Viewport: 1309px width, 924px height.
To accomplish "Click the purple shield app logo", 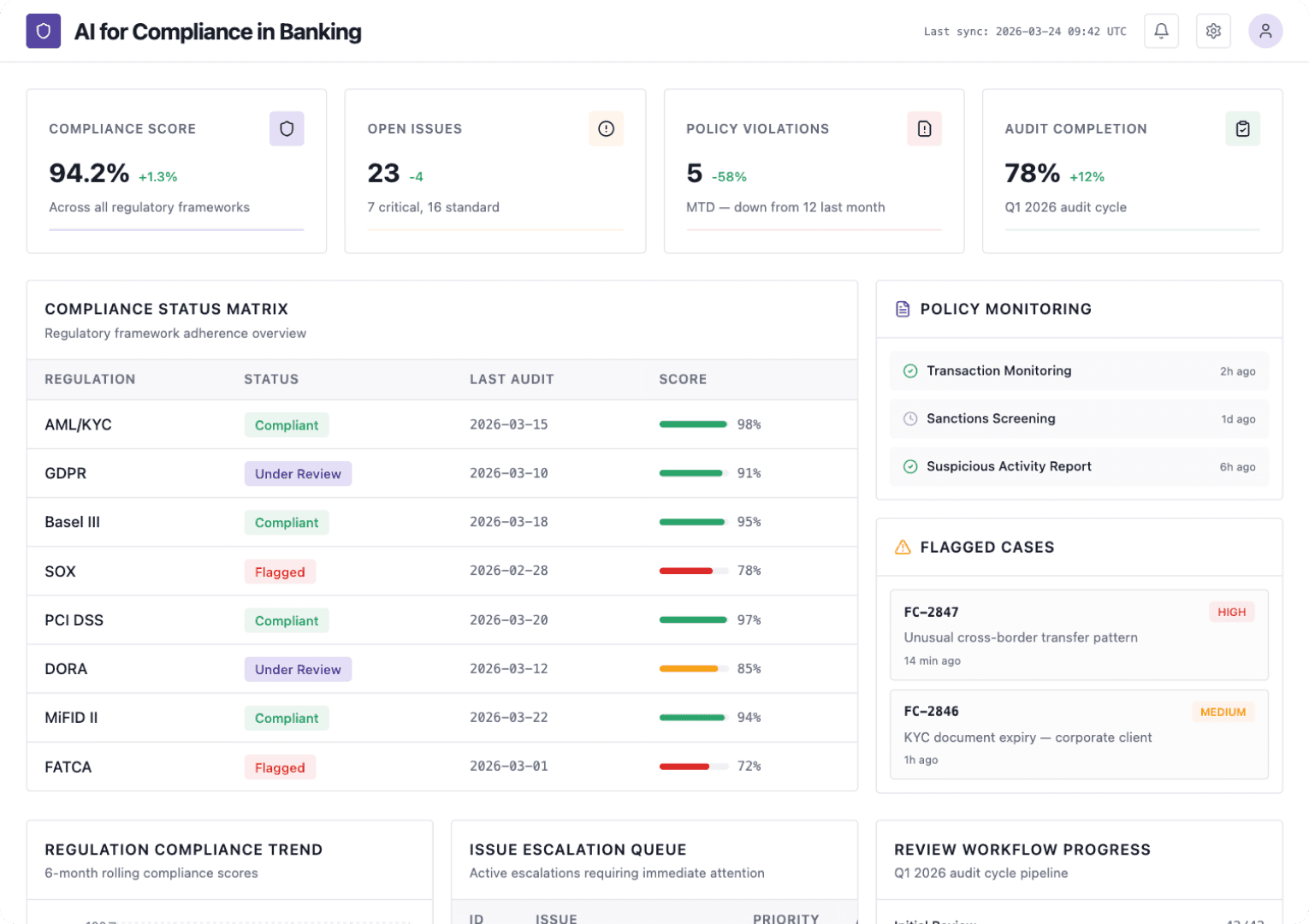I will [44, 31].
